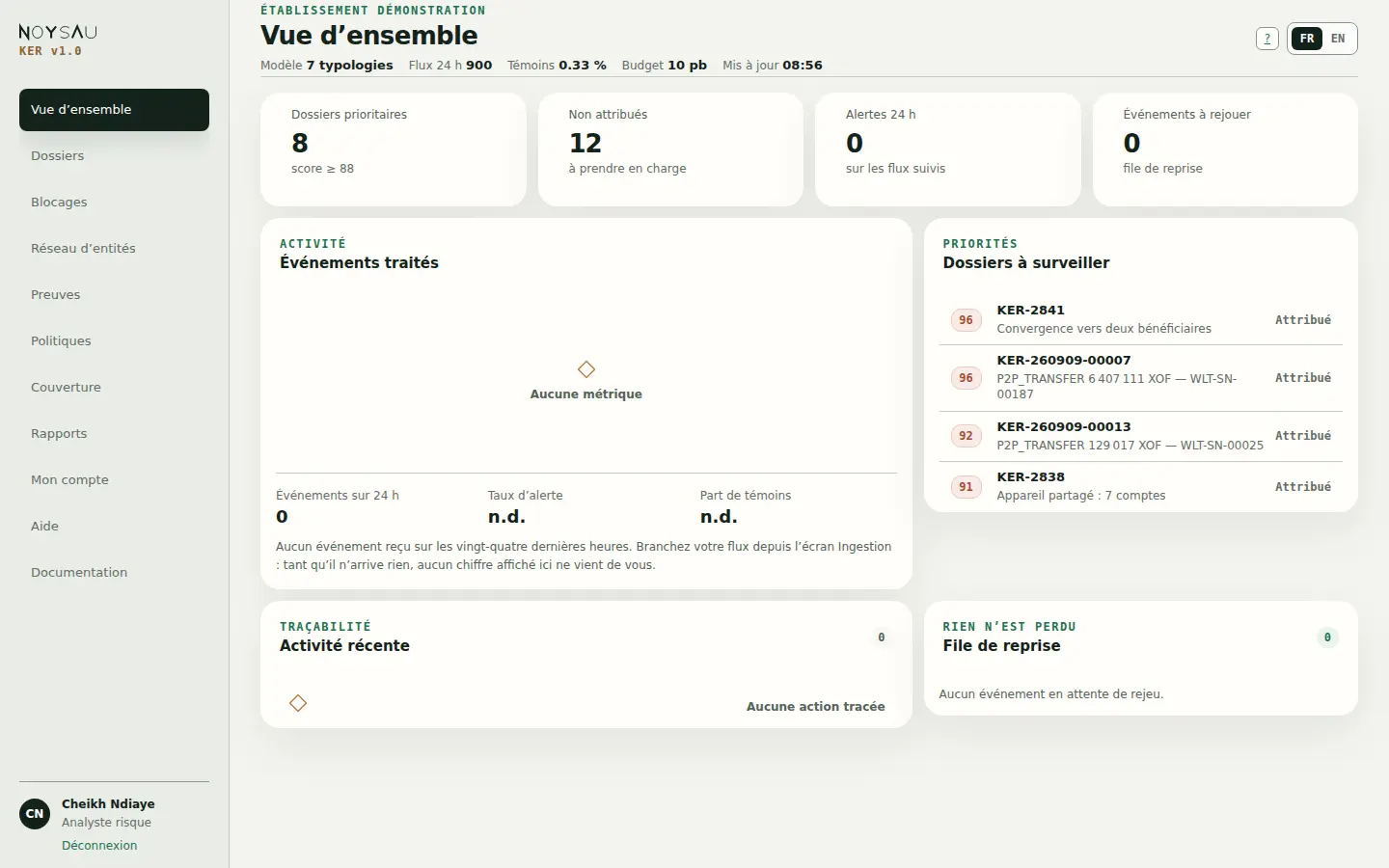The image size is (1389, 868).
Task: Click the Modèle 7 typologies text
Action: pyautogui.click(x=327, y=66)
